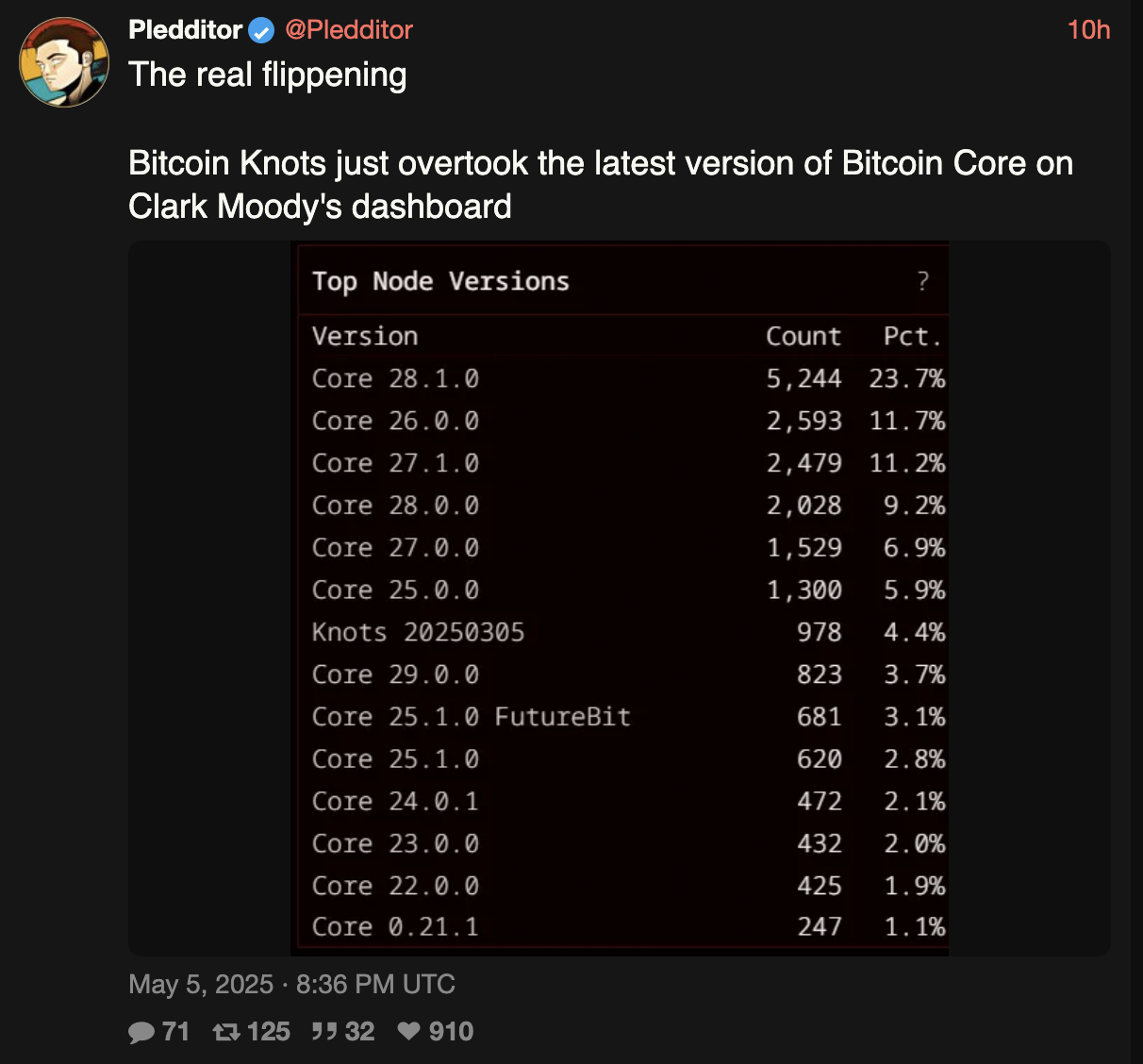This screenshot has width=1143, height=1064.
Task: Click the quote marks icon
Action: pyautogui.click(x=324, y=1032)
